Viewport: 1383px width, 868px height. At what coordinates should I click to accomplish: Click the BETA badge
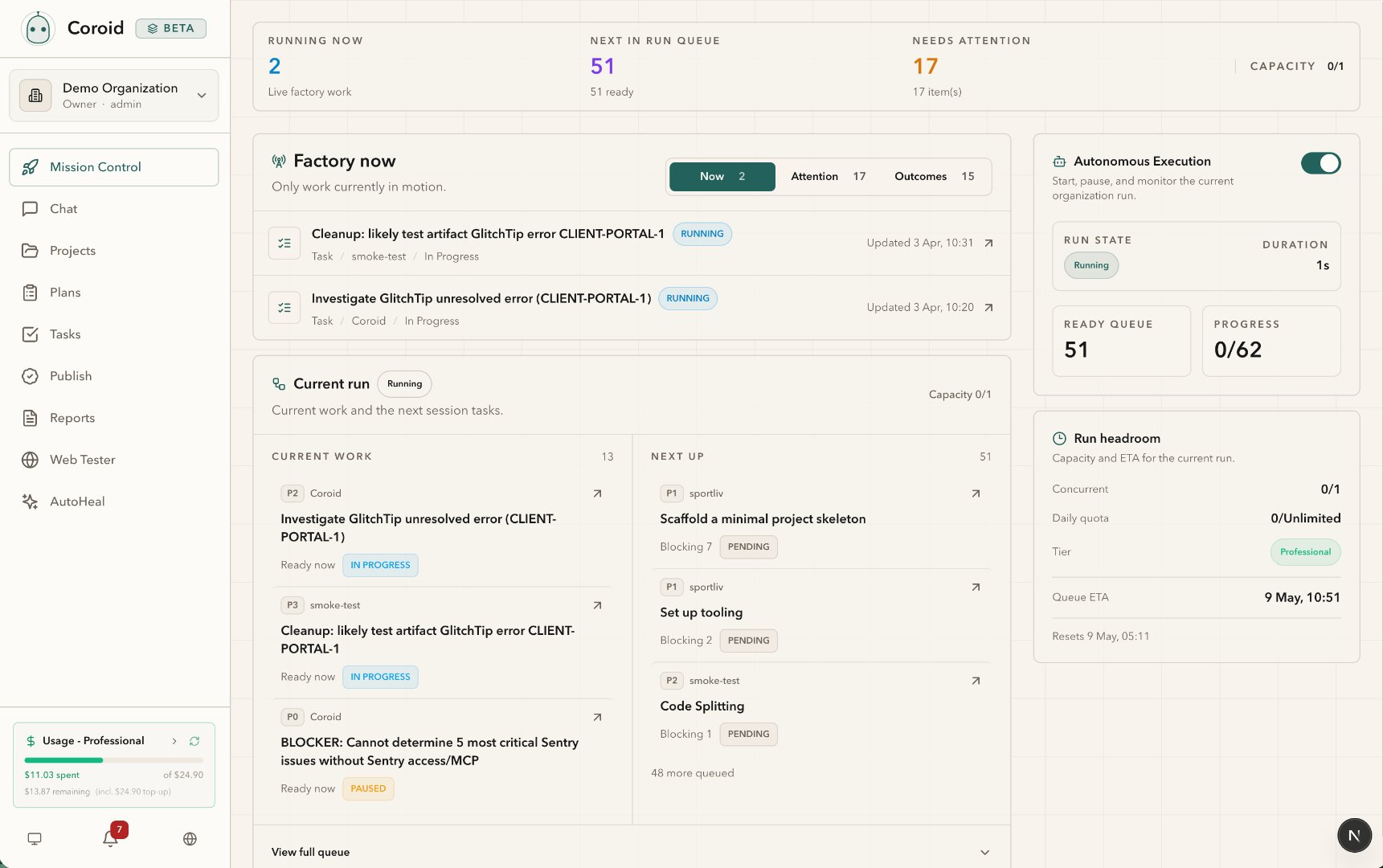point(171,28)
